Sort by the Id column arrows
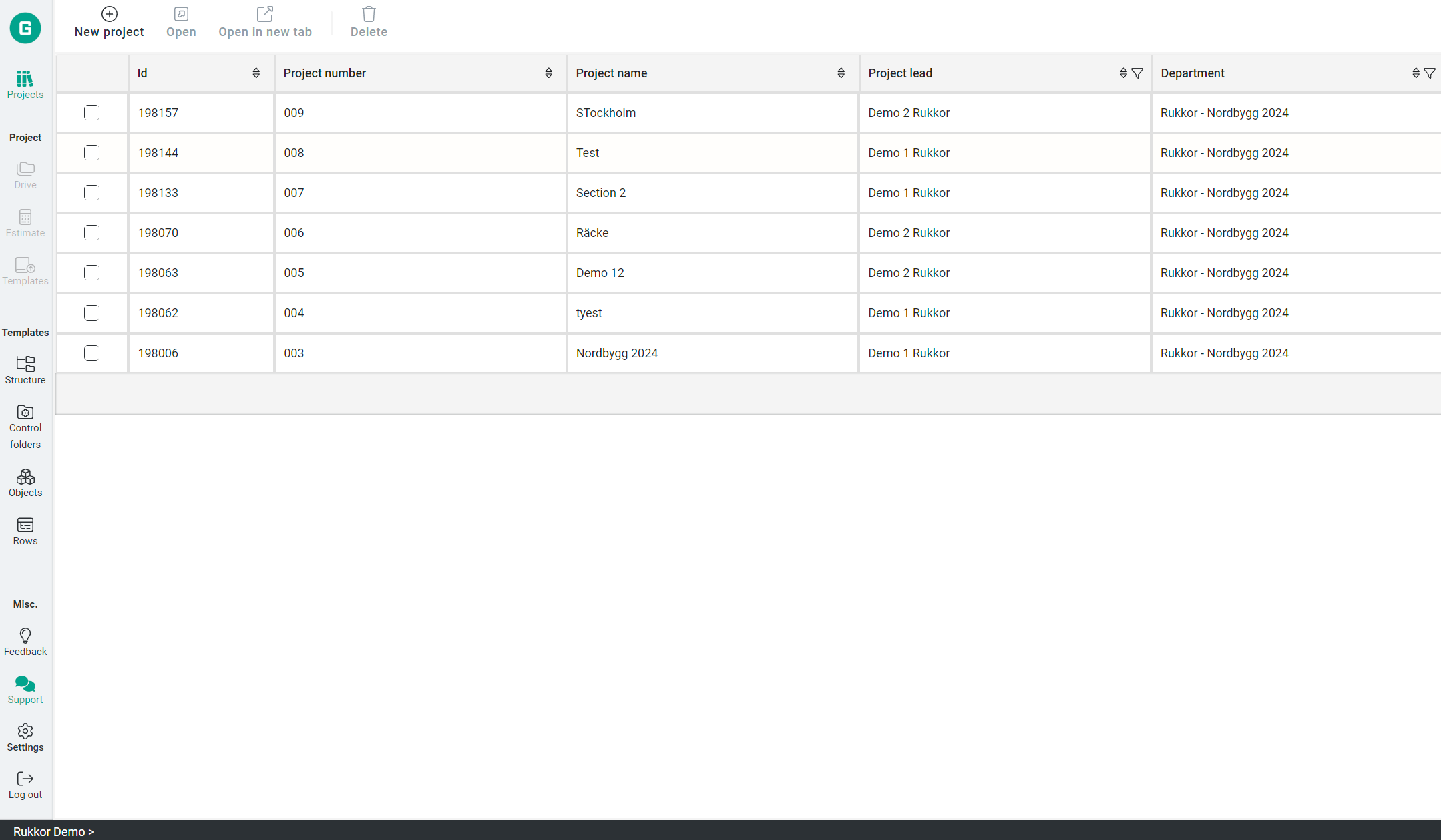1441x840 pixels. (x=256, y=73)
